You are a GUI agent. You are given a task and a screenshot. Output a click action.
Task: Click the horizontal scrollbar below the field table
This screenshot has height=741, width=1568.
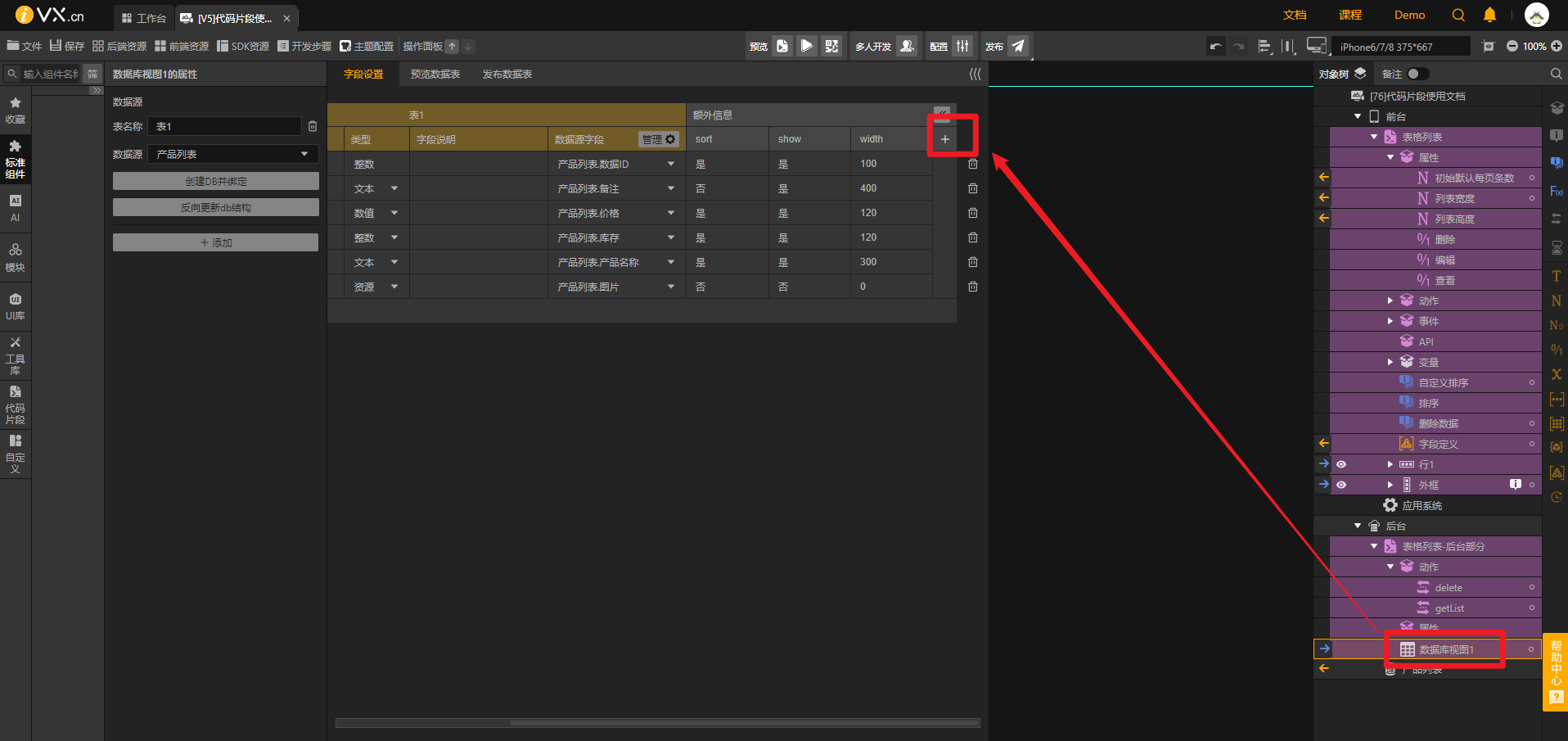pos(658,723)
